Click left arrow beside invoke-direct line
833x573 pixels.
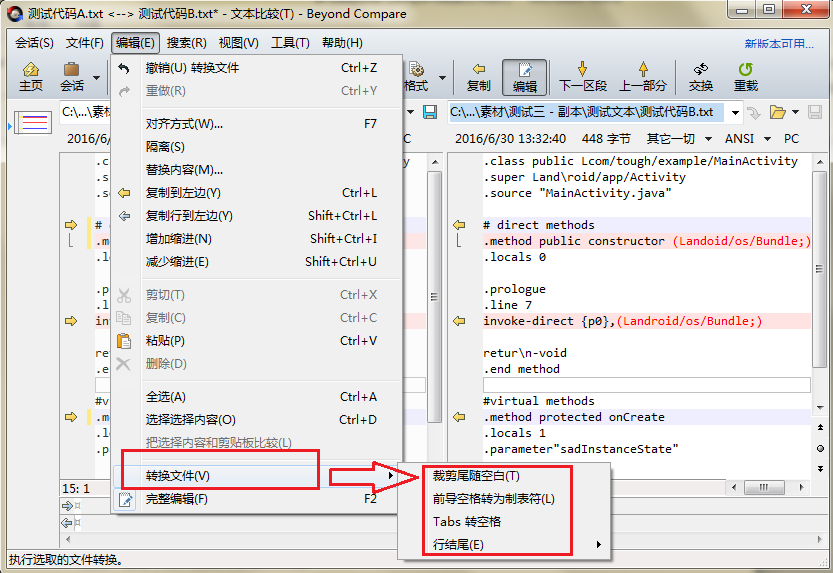459,321
